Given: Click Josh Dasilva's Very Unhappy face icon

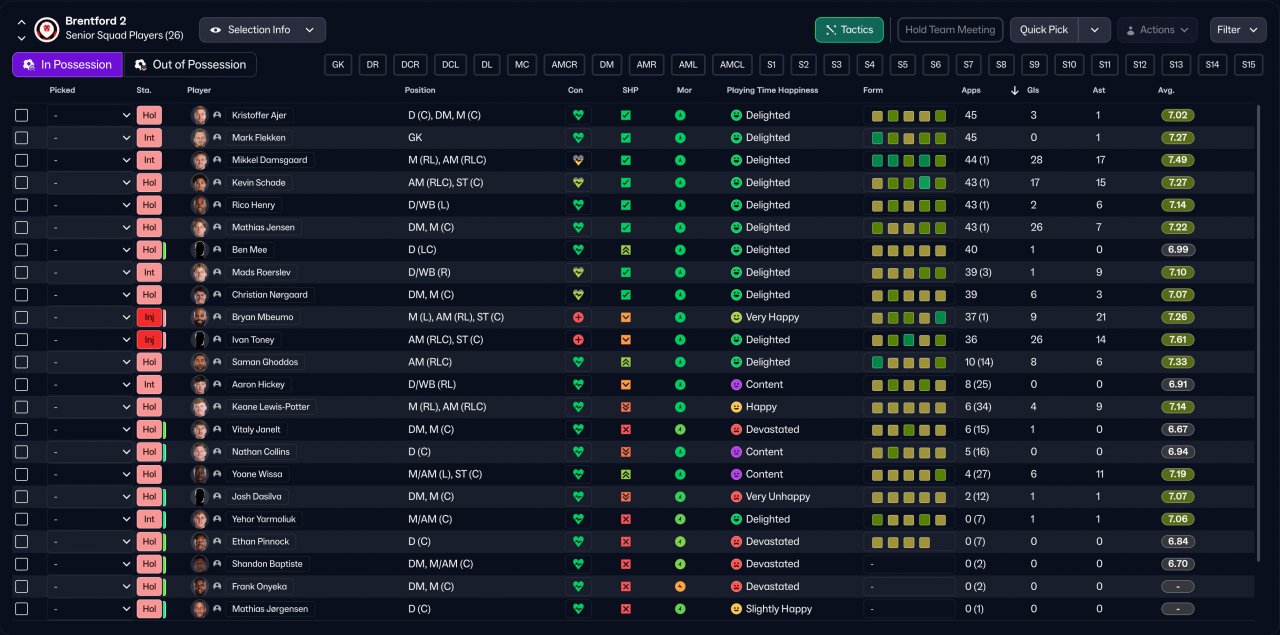Looking at the screenshot, I should click(736, 497).
